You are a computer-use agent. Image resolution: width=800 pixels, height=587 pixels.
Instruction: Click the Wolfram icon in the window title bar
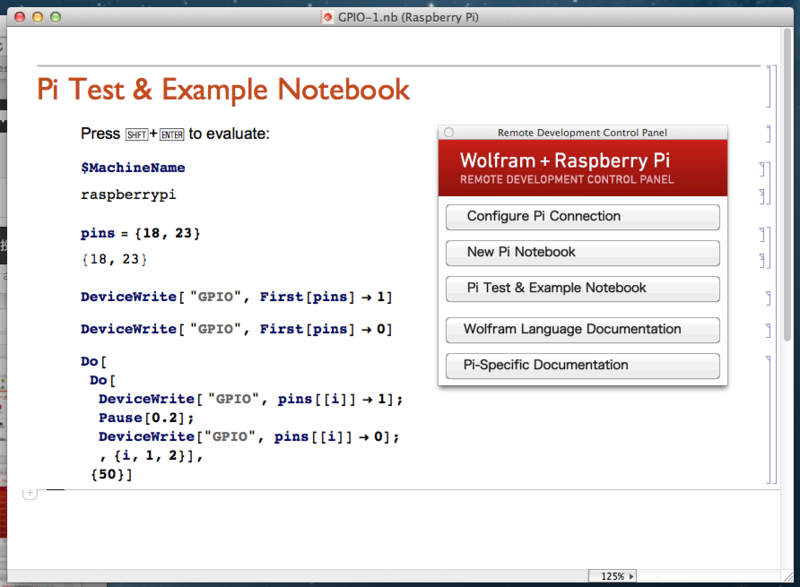pos(327,17)
